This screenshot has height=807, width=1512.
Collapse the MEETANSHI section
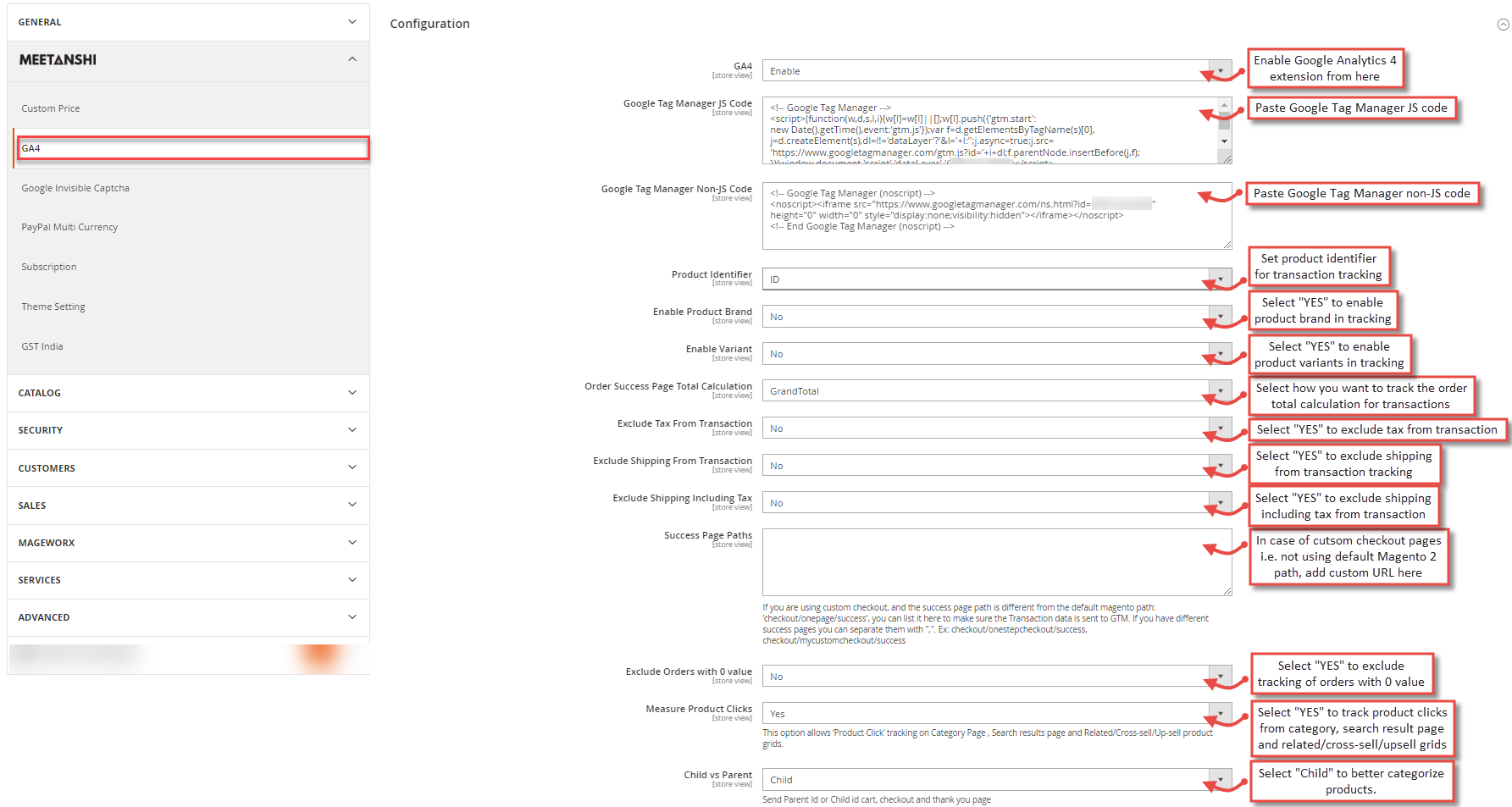click(188, 60)
